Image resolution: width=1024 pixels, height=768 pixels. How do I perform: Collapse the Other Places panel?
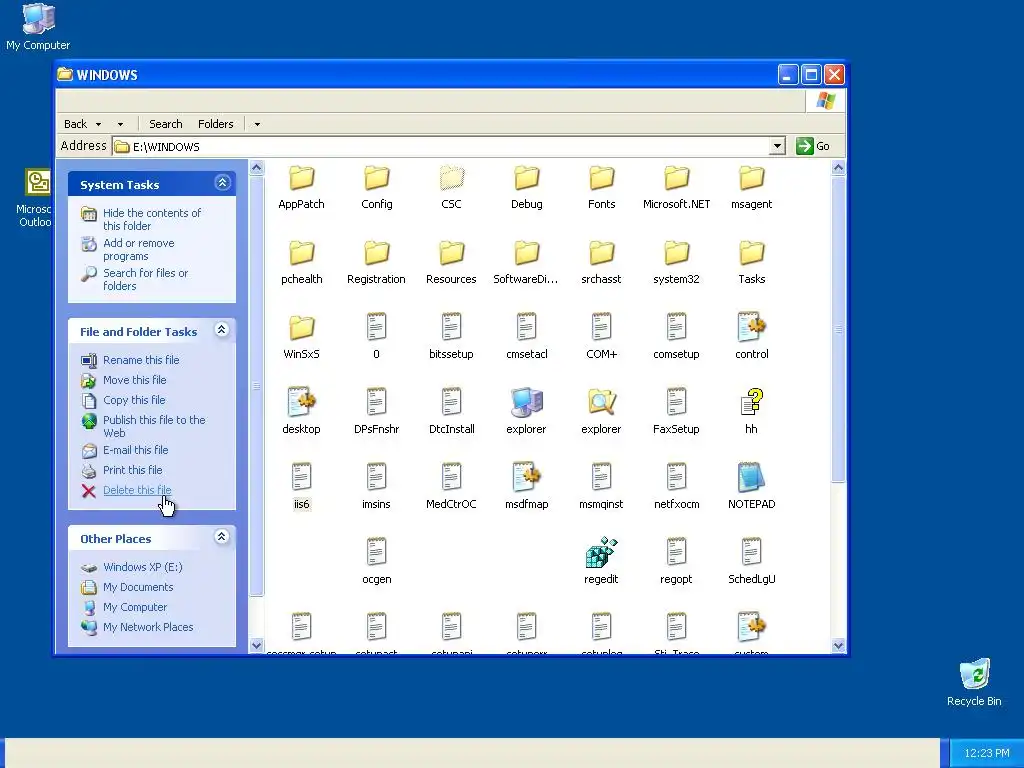(221, 537)
